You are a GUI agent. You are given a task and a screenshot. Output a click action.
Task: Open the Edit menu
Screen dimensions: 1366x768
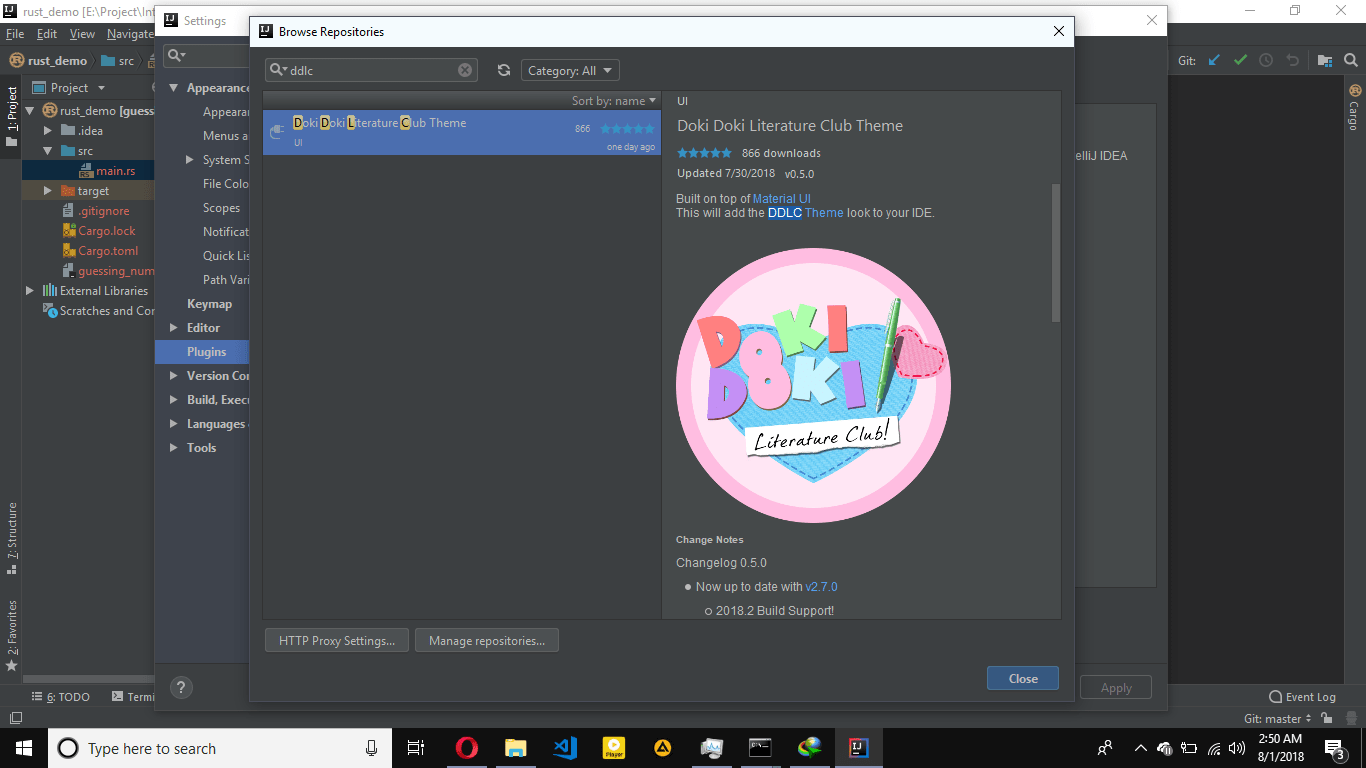tap(47, 34)
